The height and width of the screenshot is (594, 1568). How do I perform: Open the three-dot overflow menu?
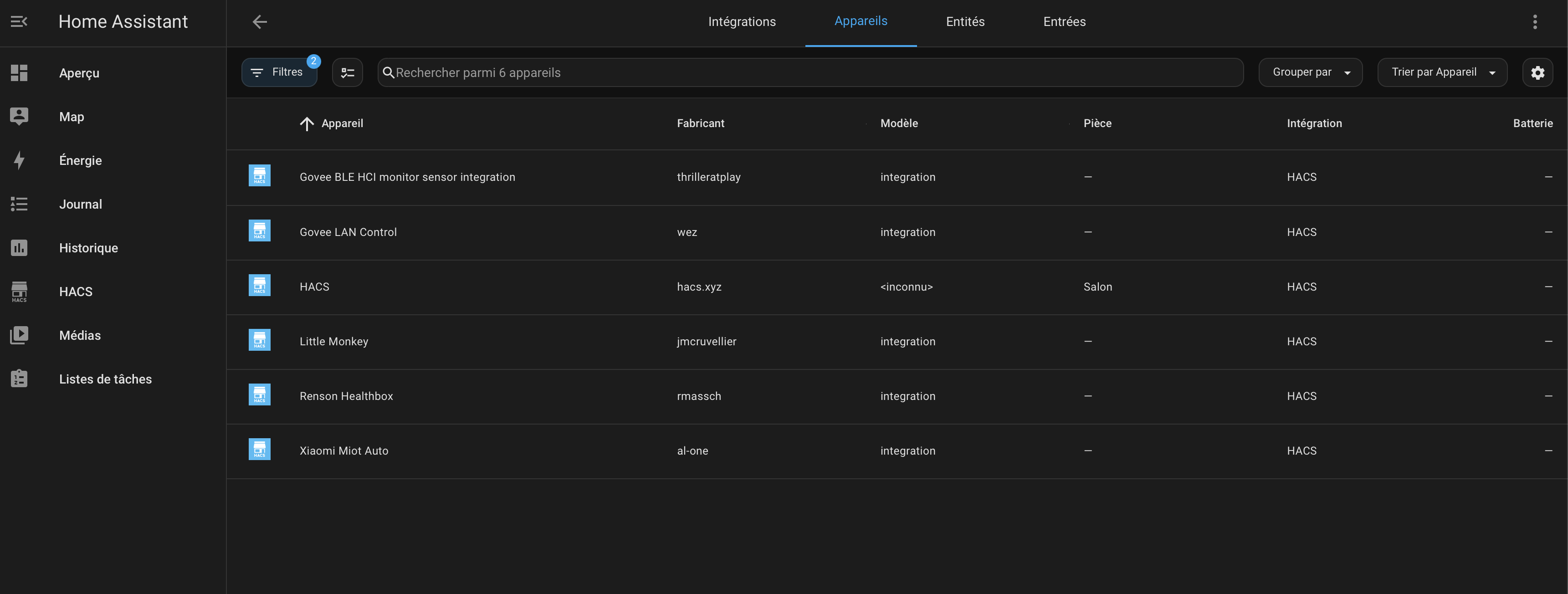pos(1535,22)
